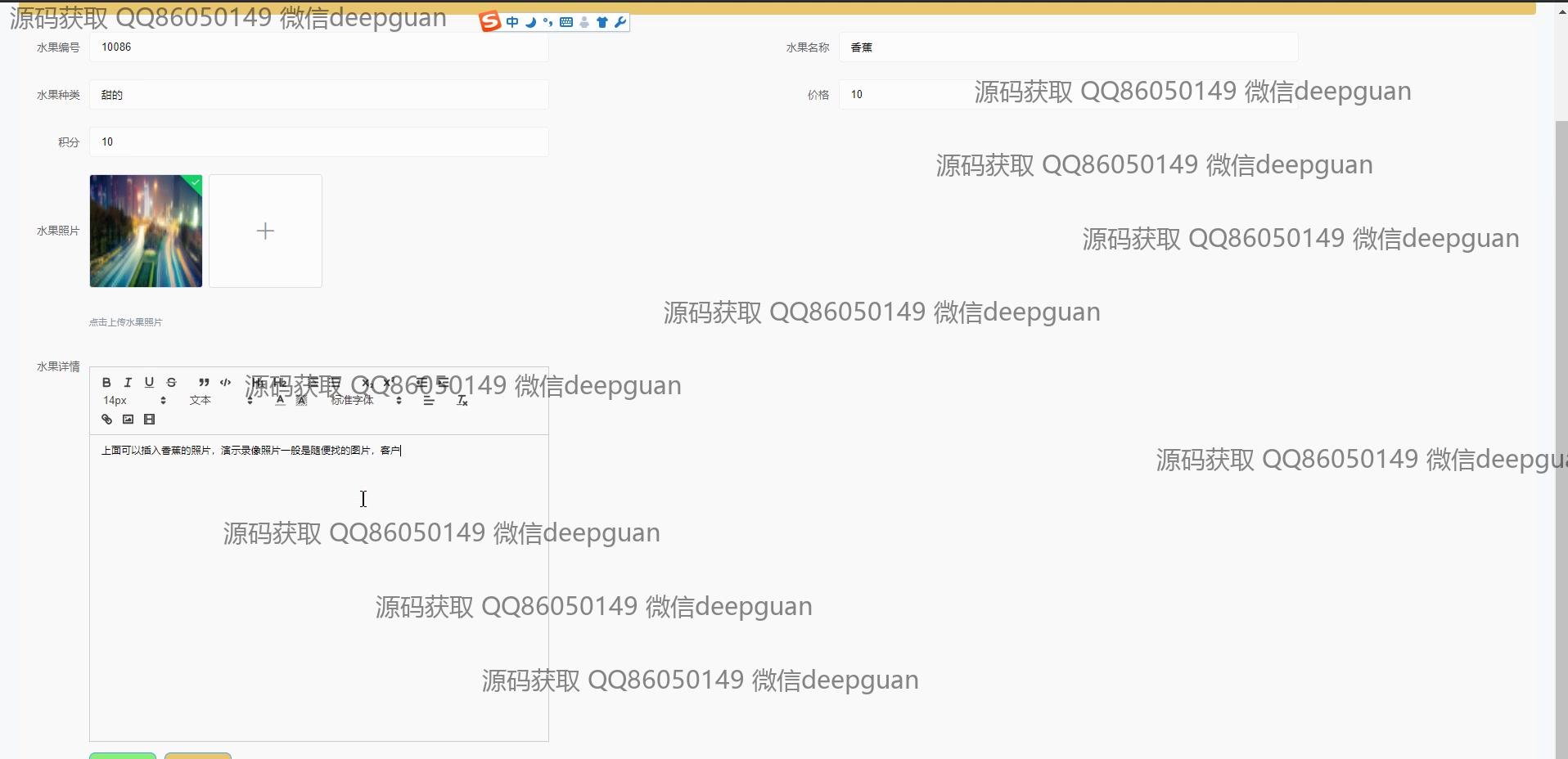Apply Heading 1 style
Screen dimensions: 1568x759
259,382
